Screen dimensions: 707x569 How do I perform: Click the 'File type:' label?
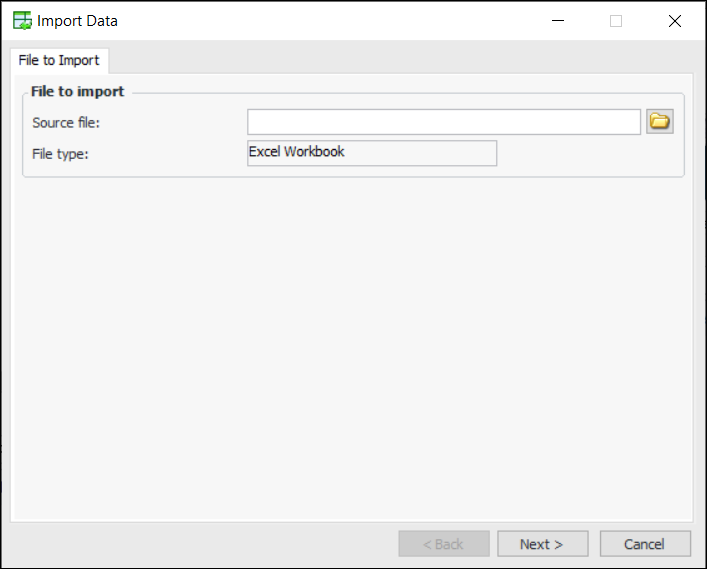pos(60,154)
